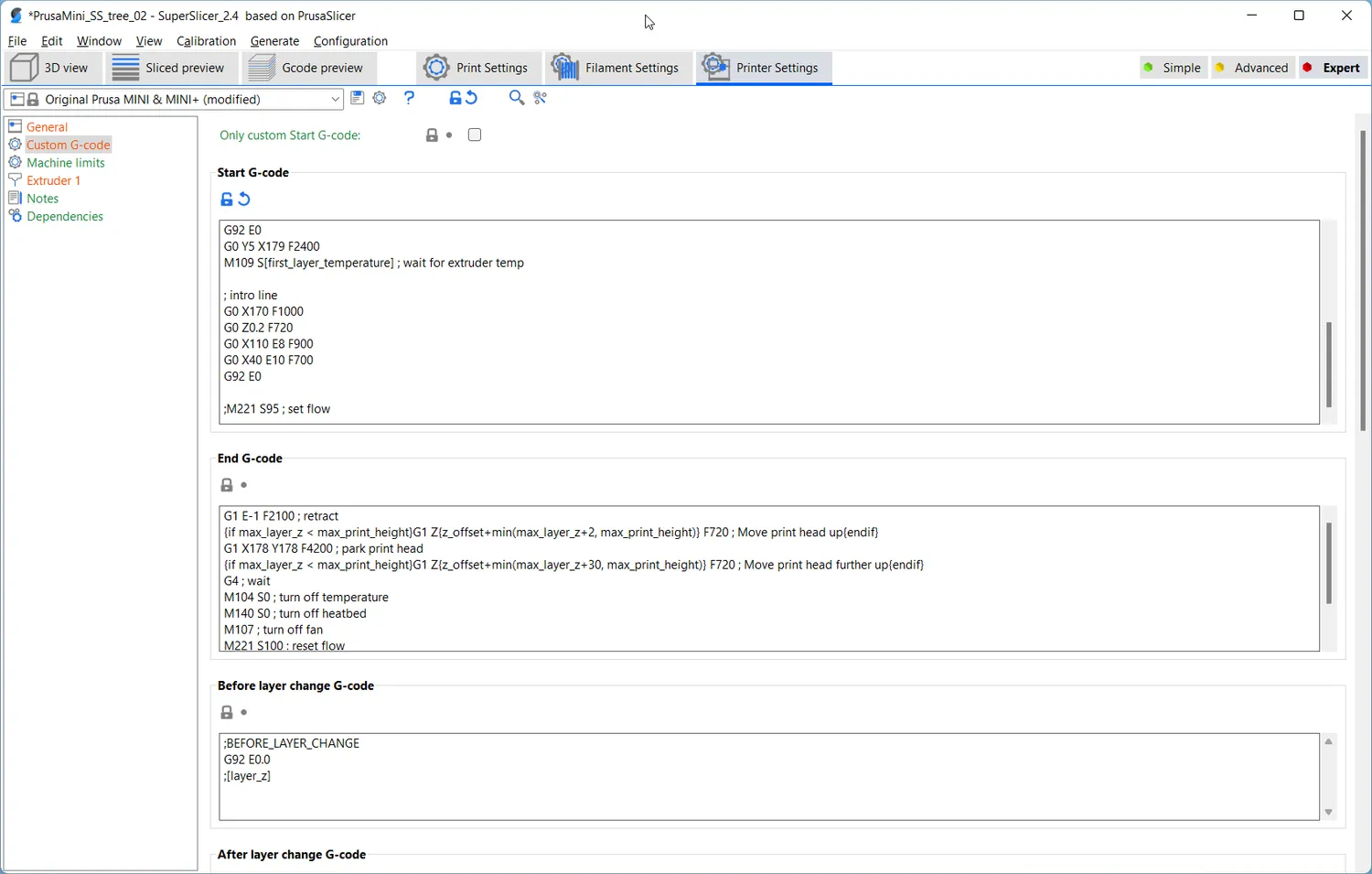Switch to Advanced mode
Image resolution: width=1372 pixels, height=874 pixels.
[x=1252, y=68]
